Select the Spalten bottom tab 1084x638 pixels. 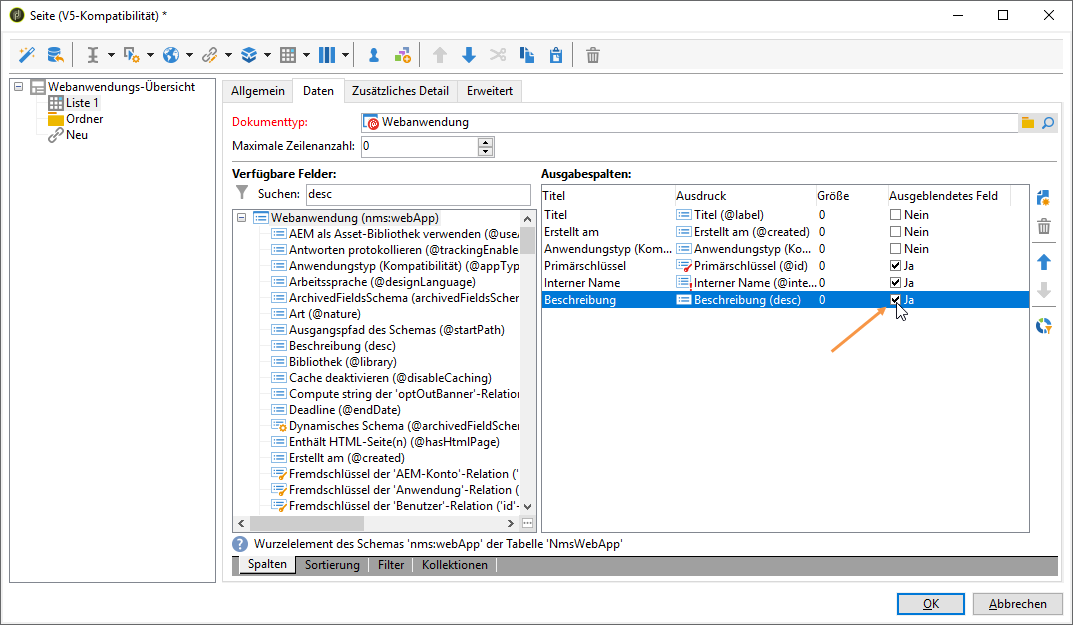point(267,564)
